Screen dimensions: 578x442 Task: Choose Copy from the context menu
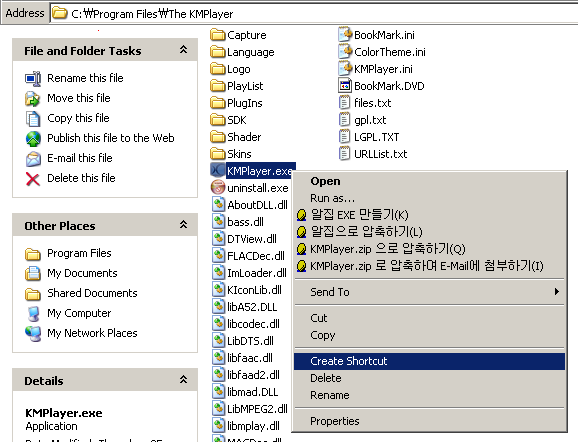[x=429, y=335]
